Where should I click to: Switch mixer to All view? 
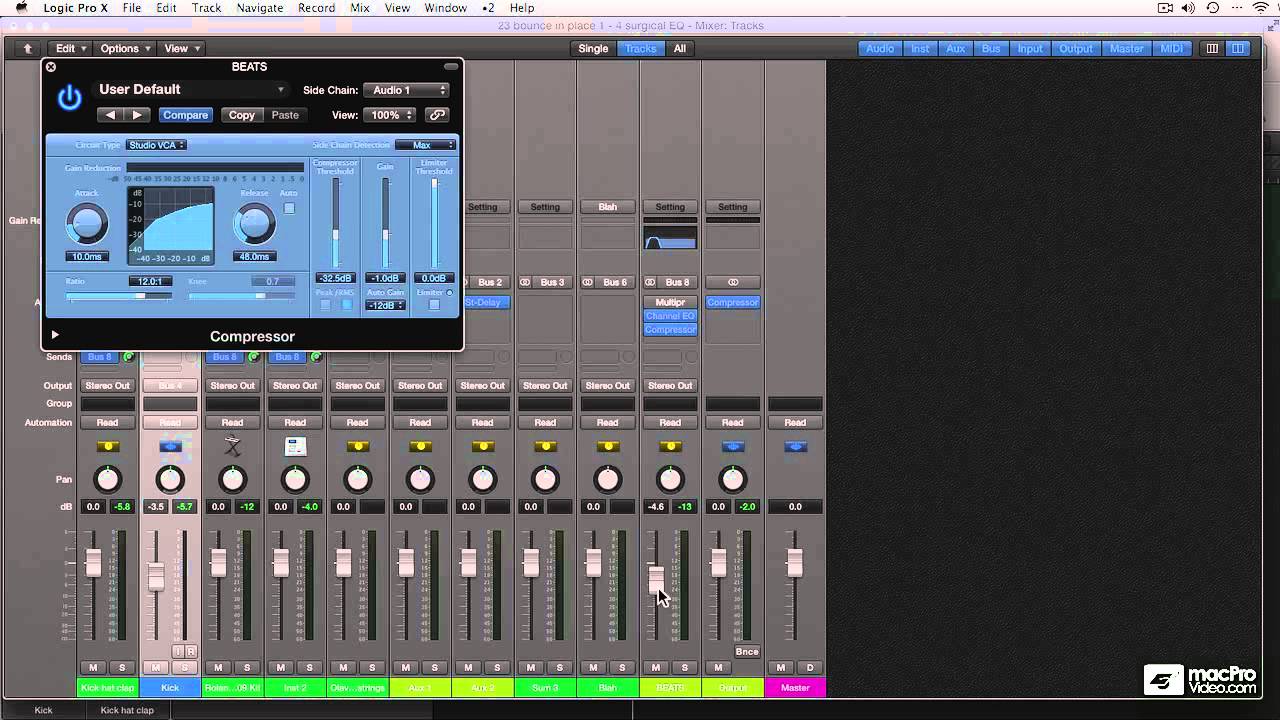[x=680, y=48]
